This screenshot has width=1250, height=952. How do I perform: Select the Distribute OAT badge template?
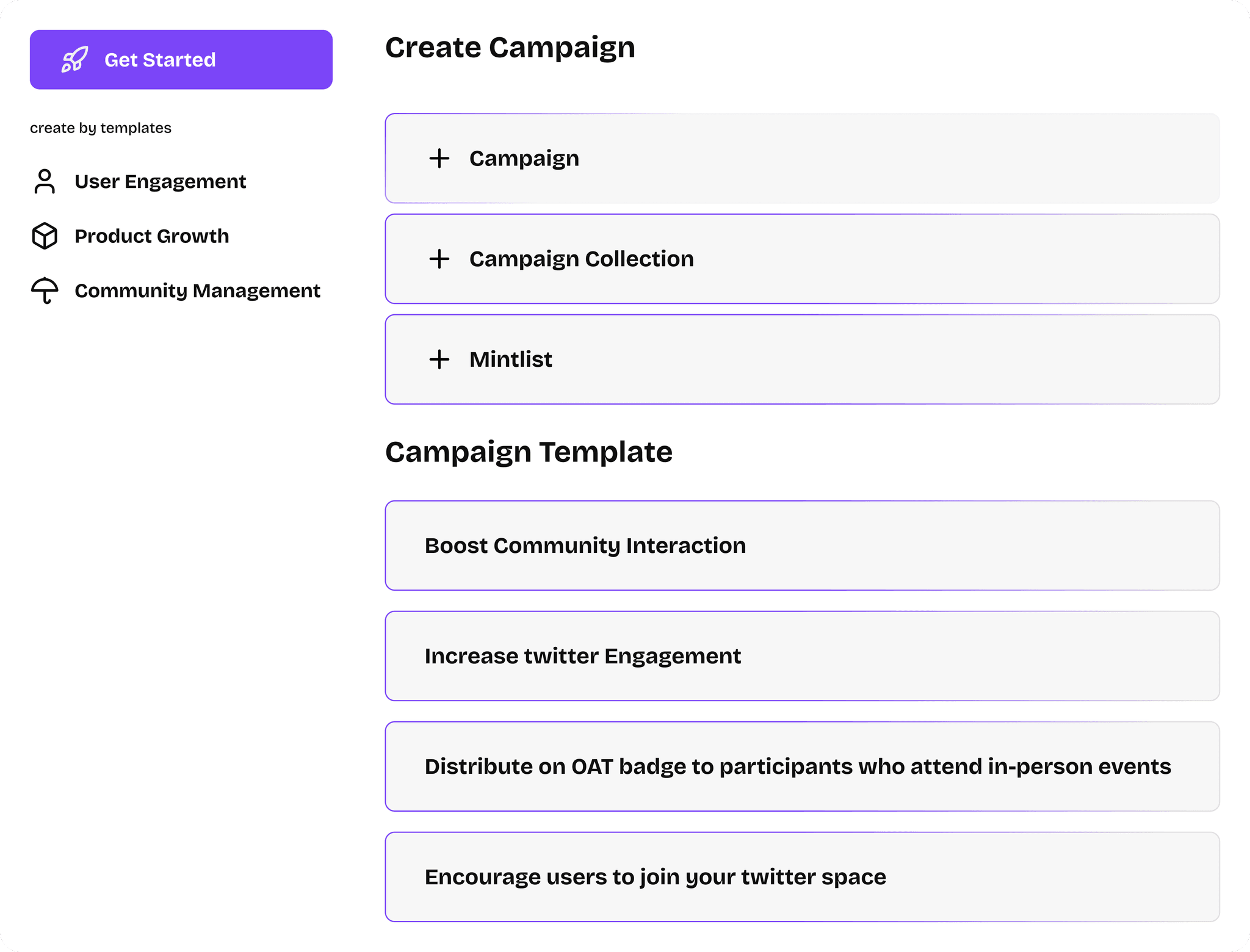[801, 766]
